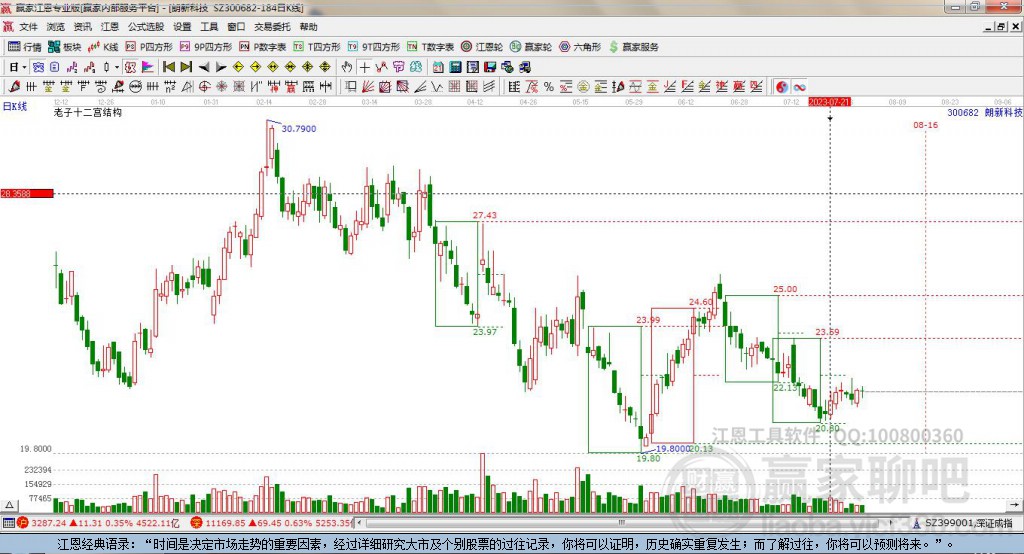The height and width of the screenshot is (554, 1024).
Task: Select the red fan lines tool
Action: pos(368,86)
